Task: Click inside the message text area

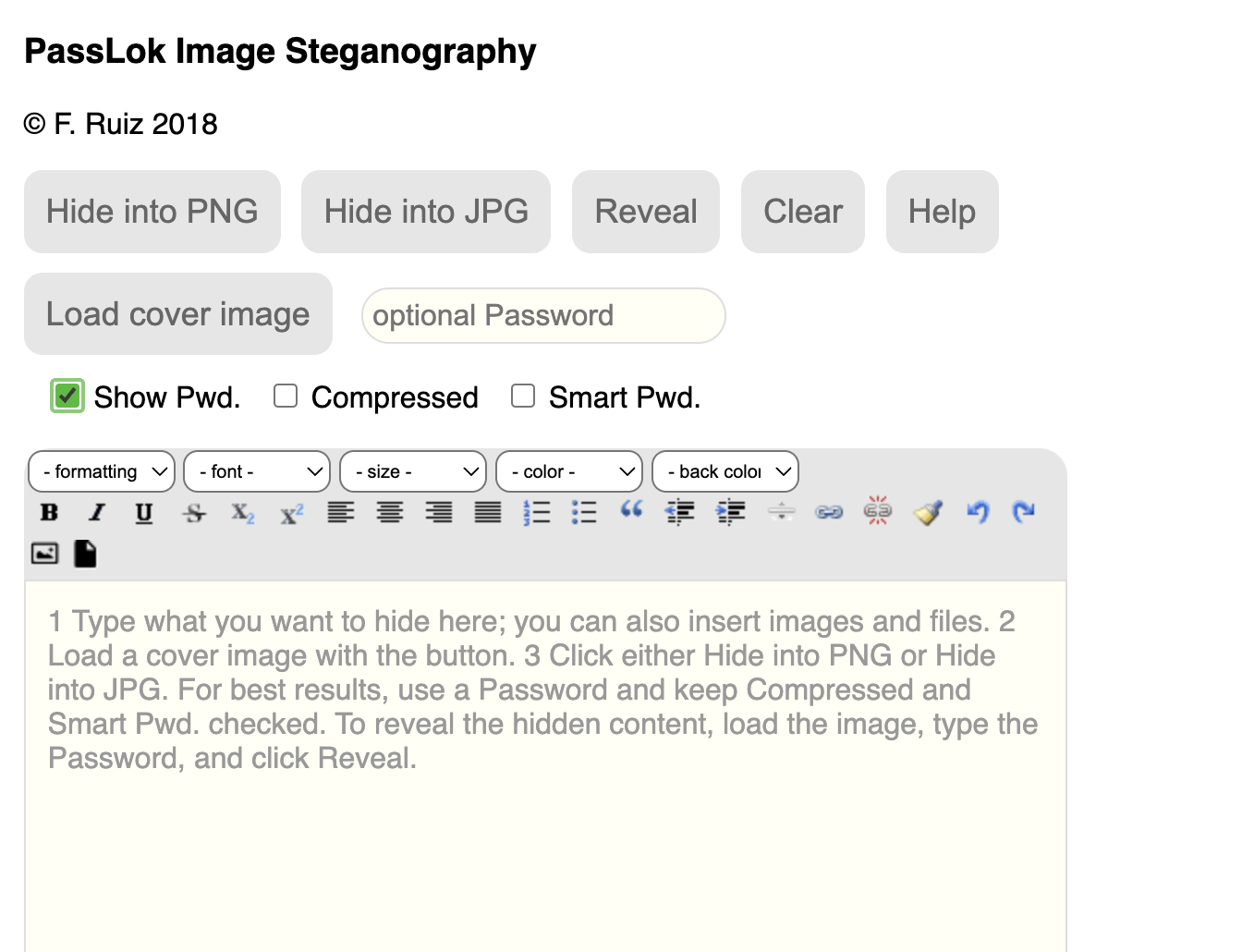Action: pyautogui.click(x=545, y=765)
